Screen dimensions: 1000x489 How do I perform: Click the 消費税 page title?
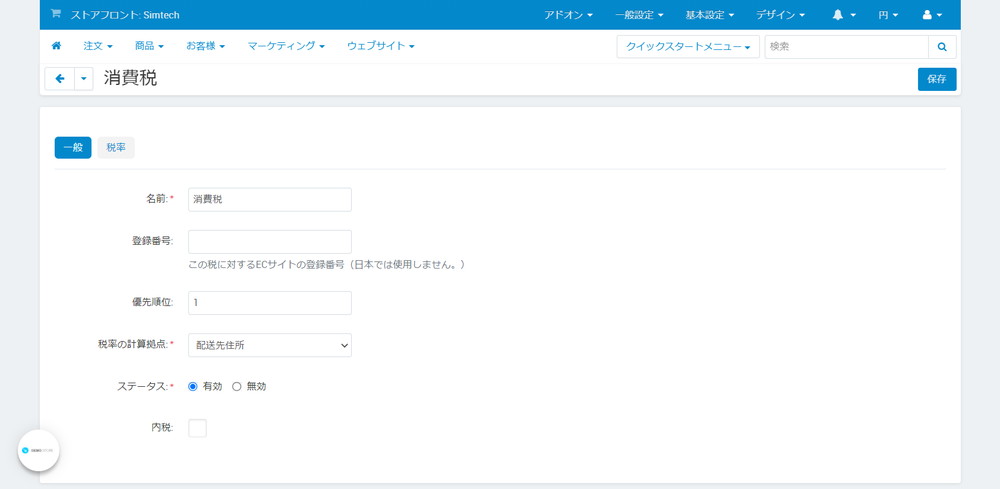[x=130, y=78]
